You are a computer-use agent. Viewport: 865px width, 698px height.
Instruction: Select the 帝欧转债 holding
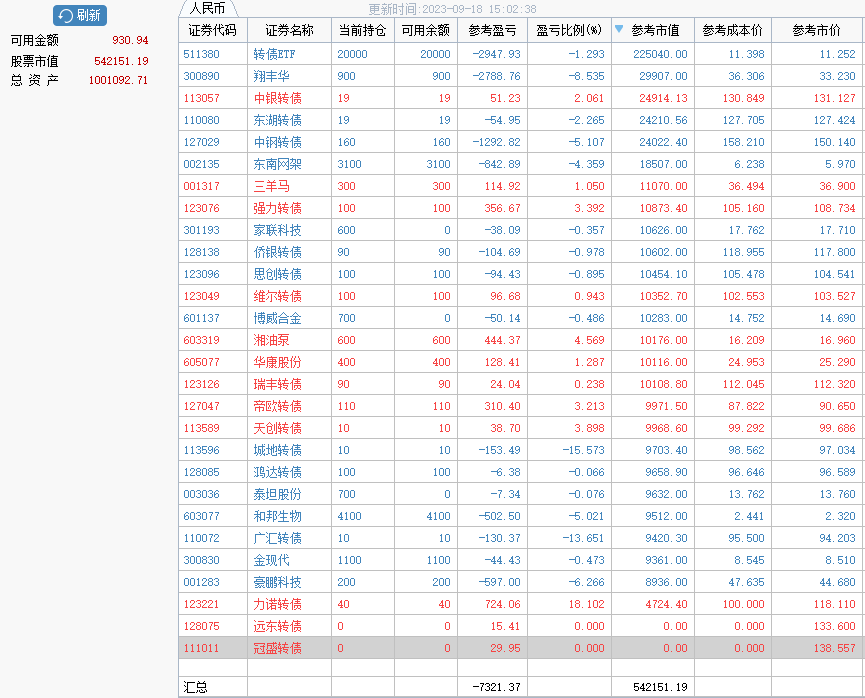click(x=277, y=406)
